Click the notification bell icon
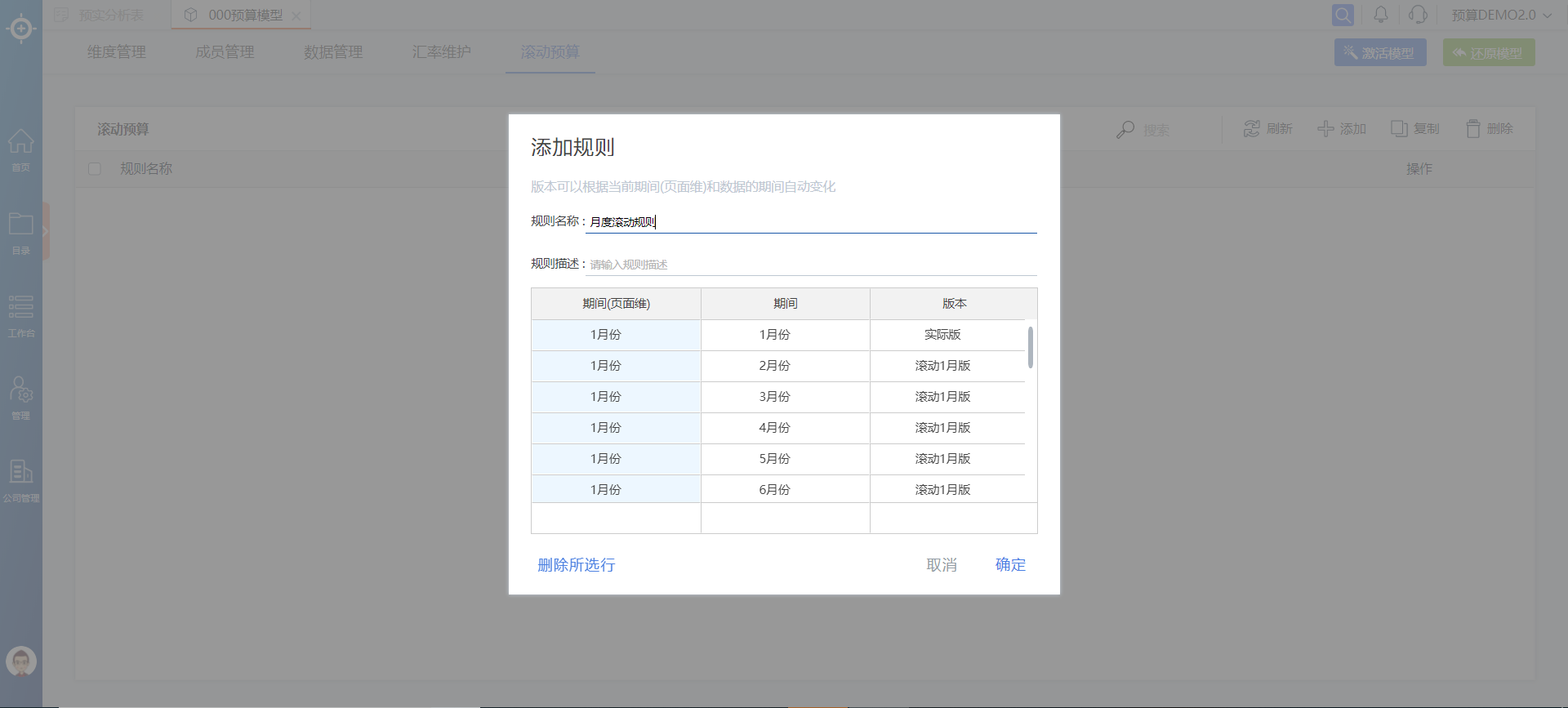The width and height of the screenshot is (1568, 708). tap(1381, 15)
